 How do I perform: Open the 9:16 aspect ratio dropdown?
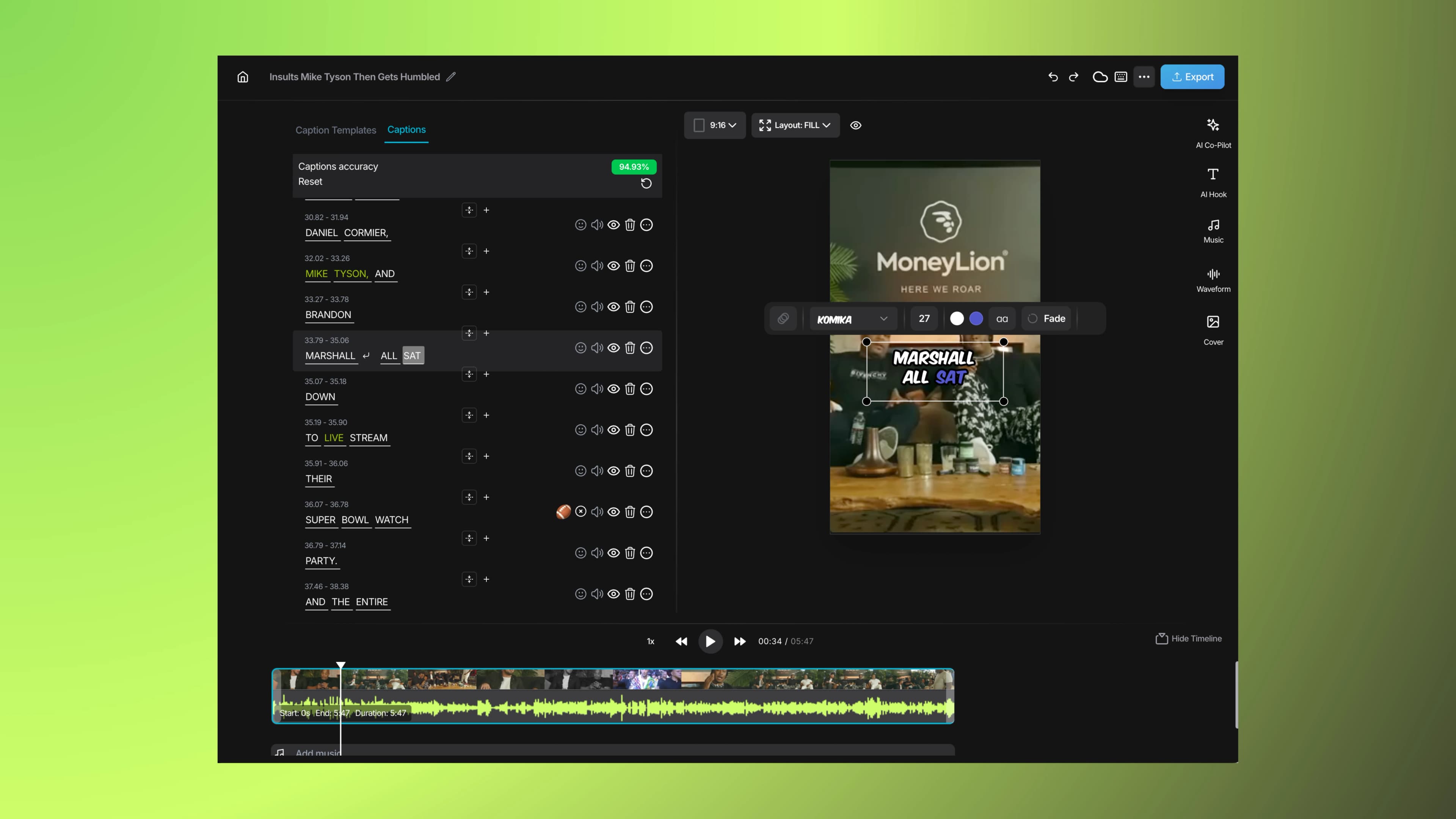tap(714, 125)
